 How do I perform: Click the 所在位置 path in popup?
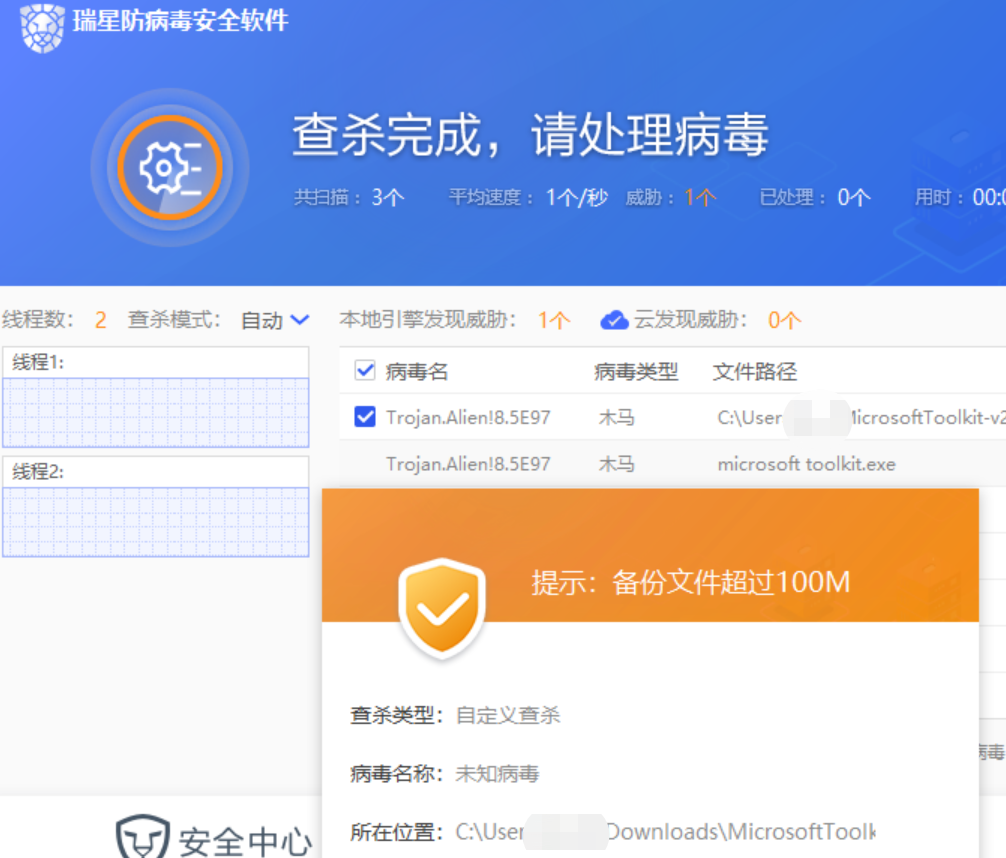[665, 832]
